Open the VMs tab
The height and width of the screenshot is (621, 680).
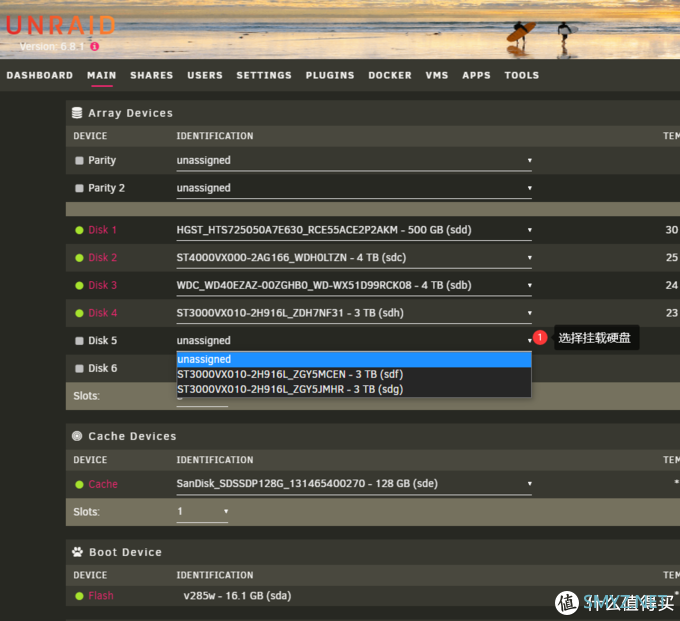(437, 75)
